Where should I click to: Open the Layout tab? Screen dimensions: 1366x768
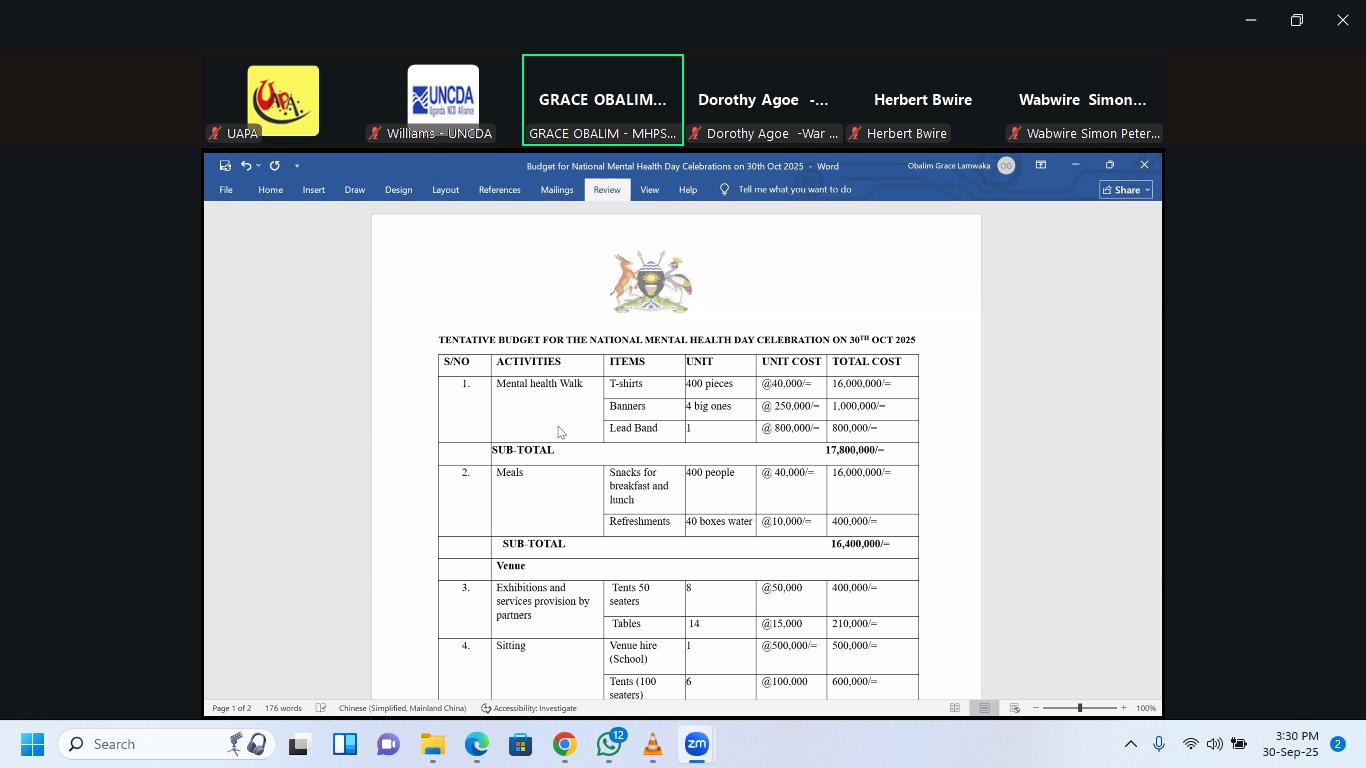pos(445,190)
